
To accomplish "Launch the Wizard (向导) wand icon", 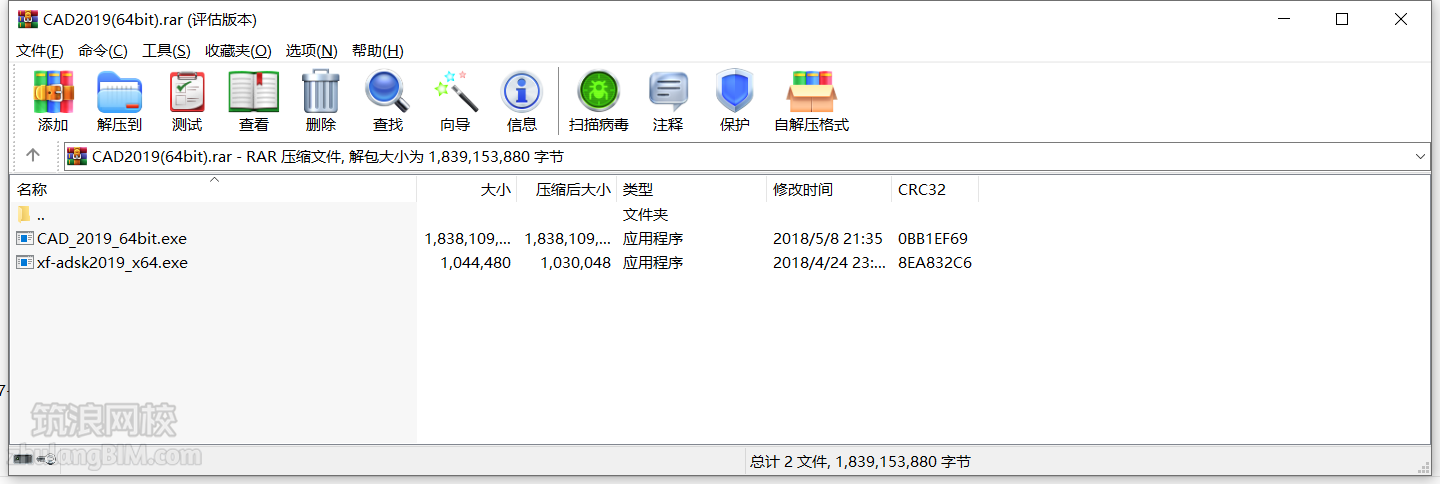I will pos(455,93).
